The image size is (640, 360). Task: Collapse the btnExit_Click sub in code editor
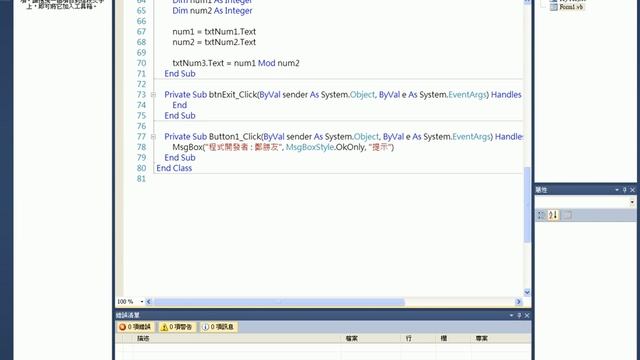(153, 95)
